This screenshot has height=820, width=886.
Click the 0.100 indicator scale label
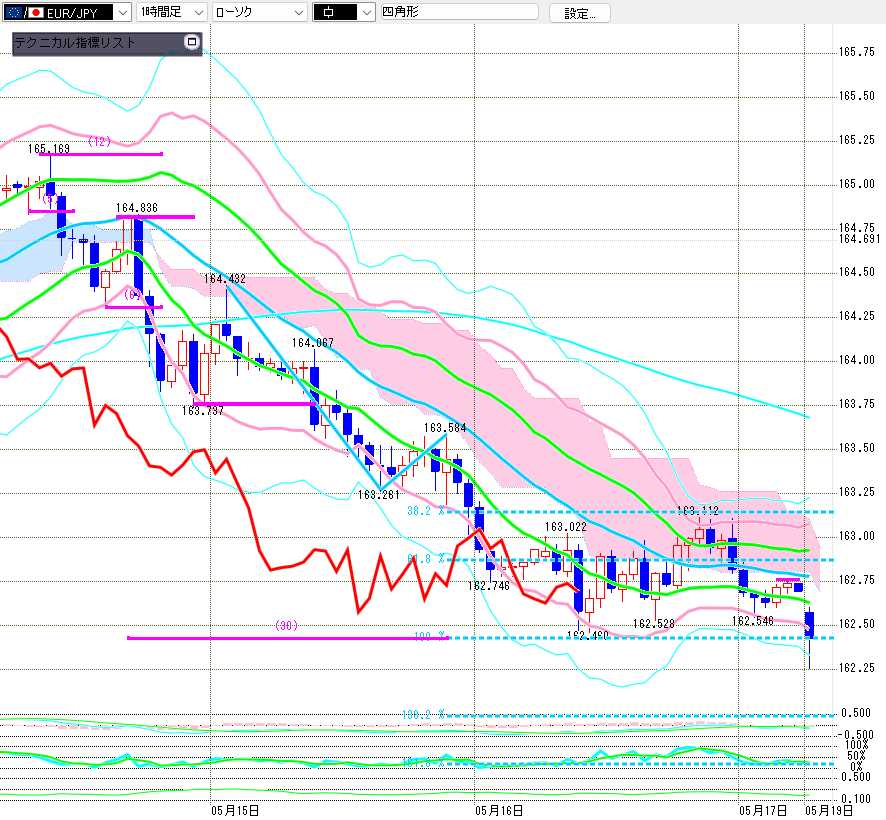pyautogui.click(x=856, y=799)
